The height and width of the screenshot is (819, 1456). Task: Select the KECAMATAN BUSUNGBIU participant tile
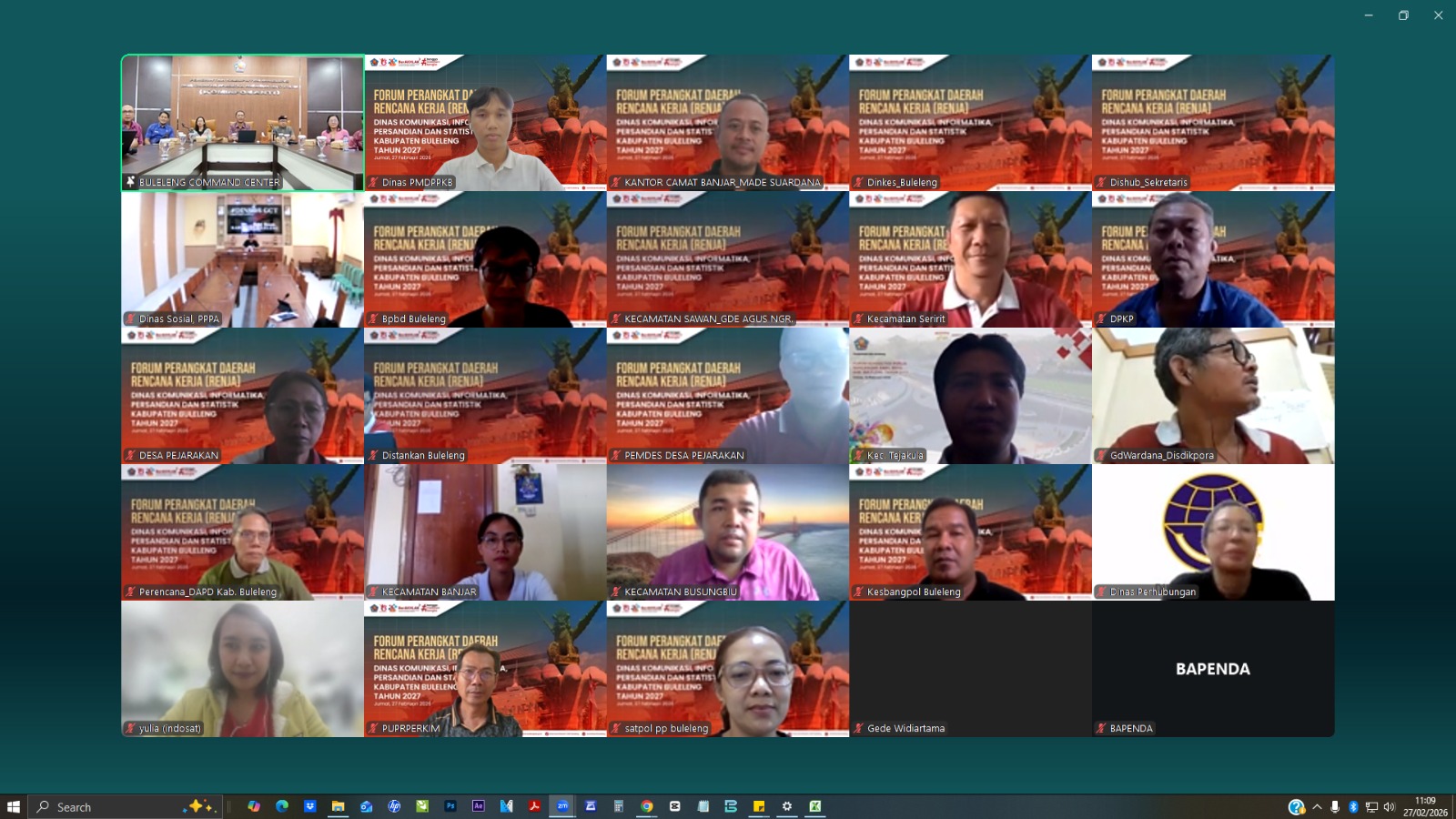[728, 532]
